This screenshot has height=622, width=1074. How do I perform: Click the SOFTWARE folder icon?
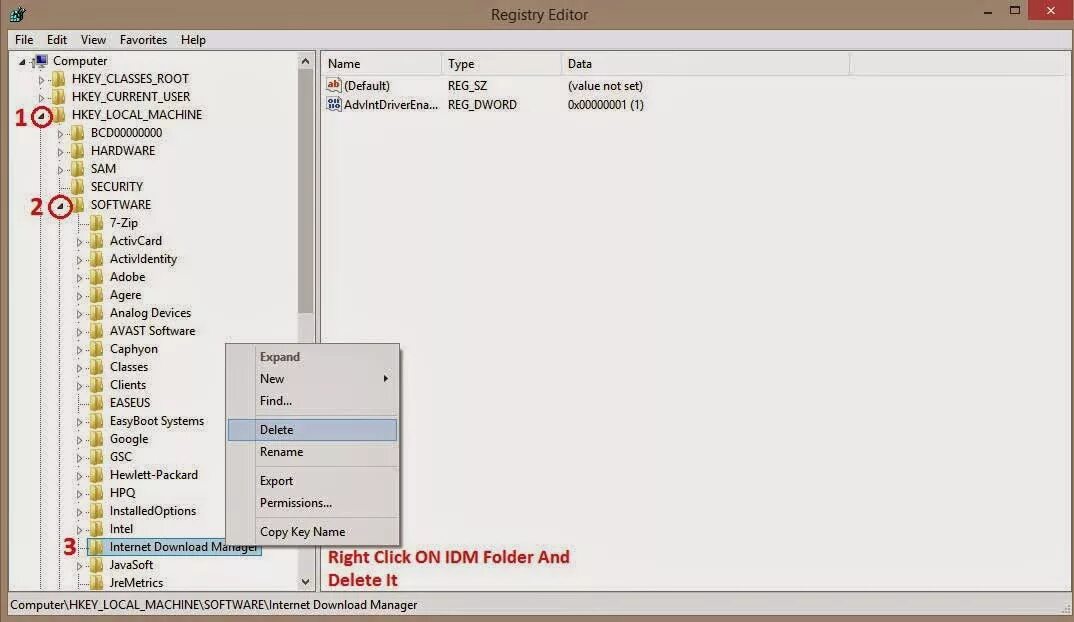[x=78, y=204]
